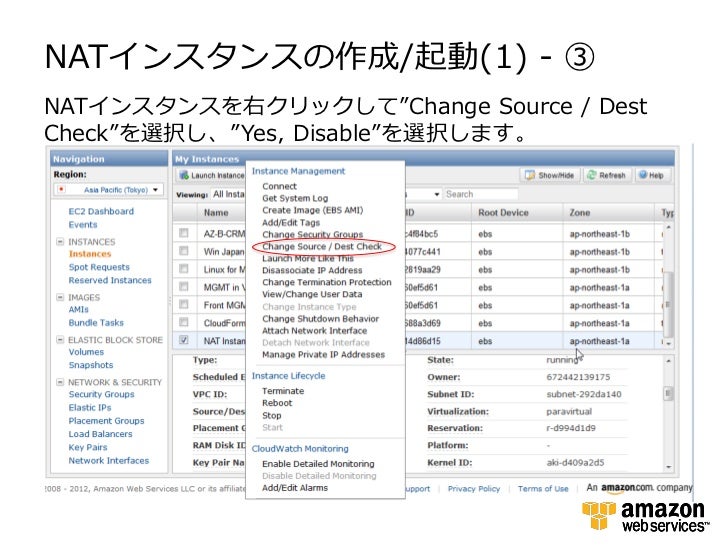Choose Reboot menu item
The width and height of the screenshot is (728, 546).
coord(277,403)
